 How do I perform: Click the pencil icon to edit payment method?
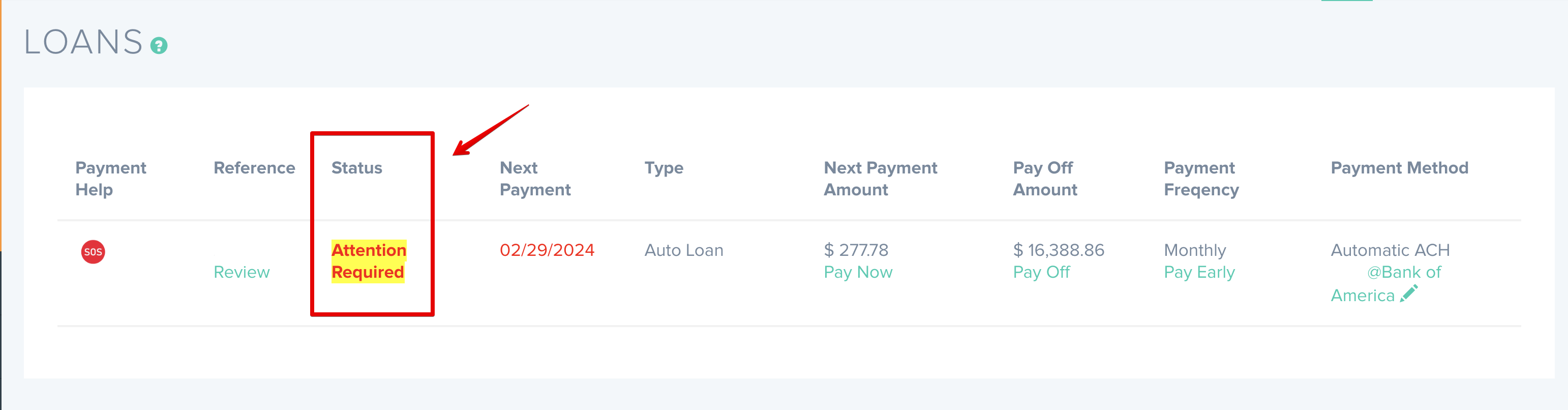pyautogui.click(x=1409, y=295)
